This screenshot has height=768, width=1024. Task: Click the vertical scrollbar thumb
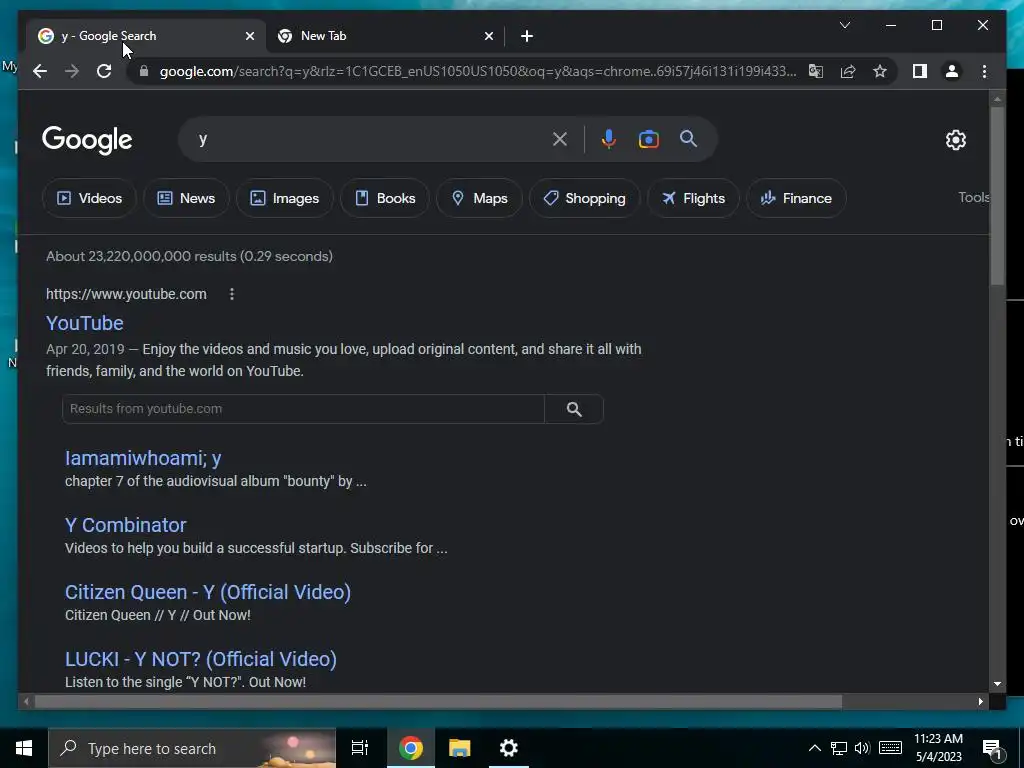(997, 195)
